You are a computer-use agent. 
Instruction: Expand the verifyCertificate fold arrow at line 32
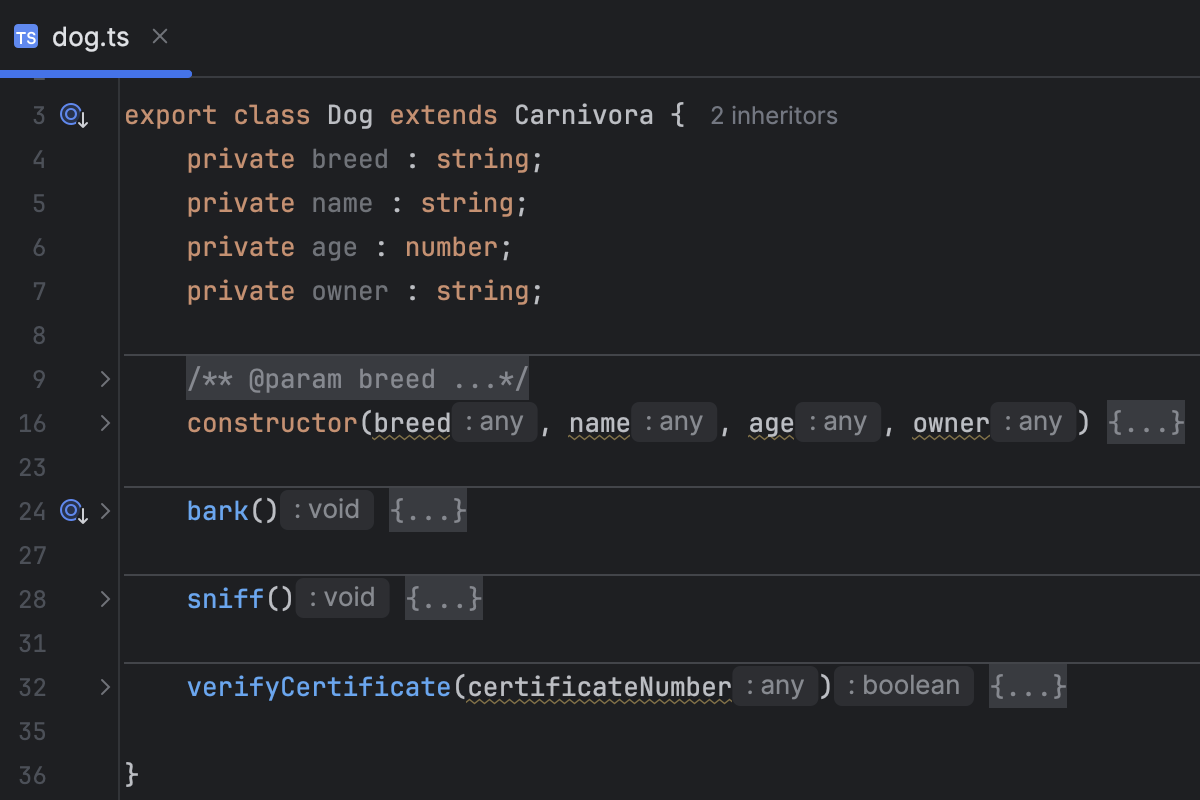tap(104, 687)
